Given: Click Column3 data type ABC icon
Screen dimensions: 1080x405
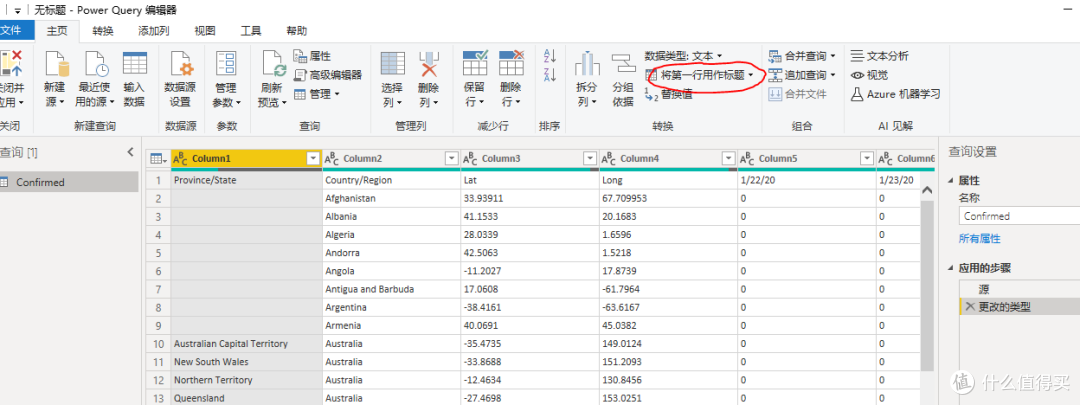Looking at the screenshot, I should pos(470,159).
